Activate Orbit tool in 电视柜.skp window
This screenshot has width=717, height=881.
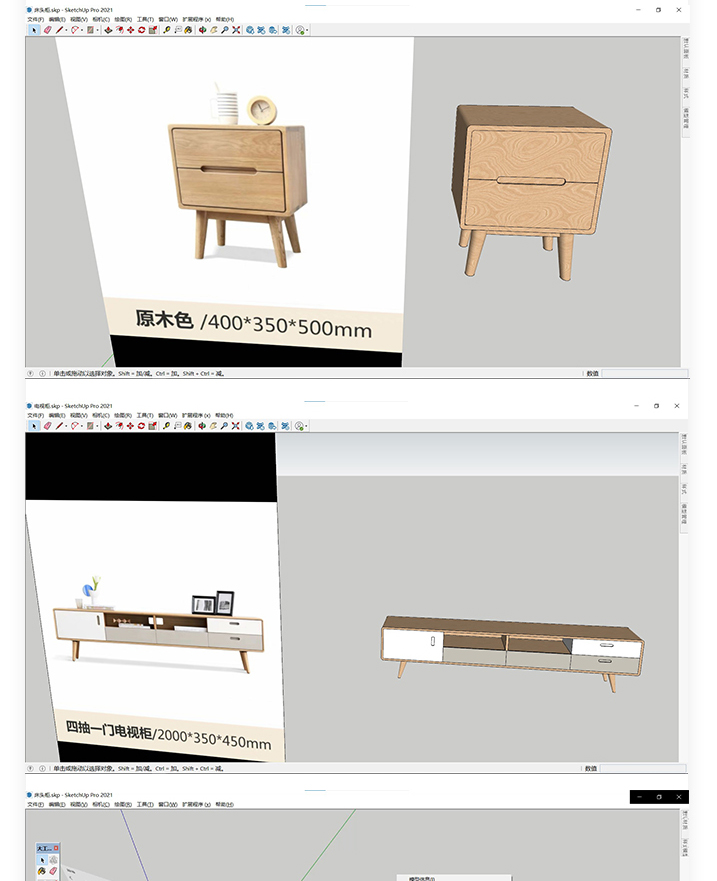point(202,426)
